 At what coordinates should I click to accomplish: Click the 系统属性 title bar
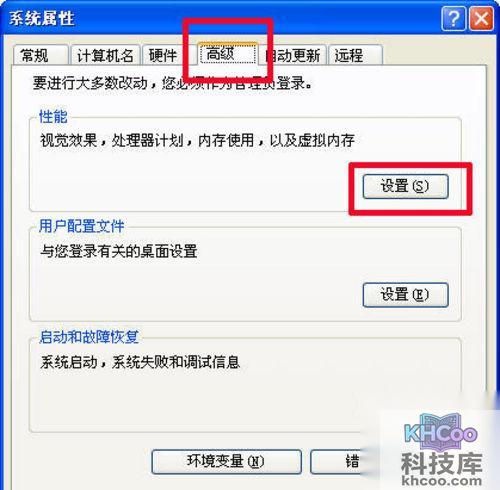[220, 18]
